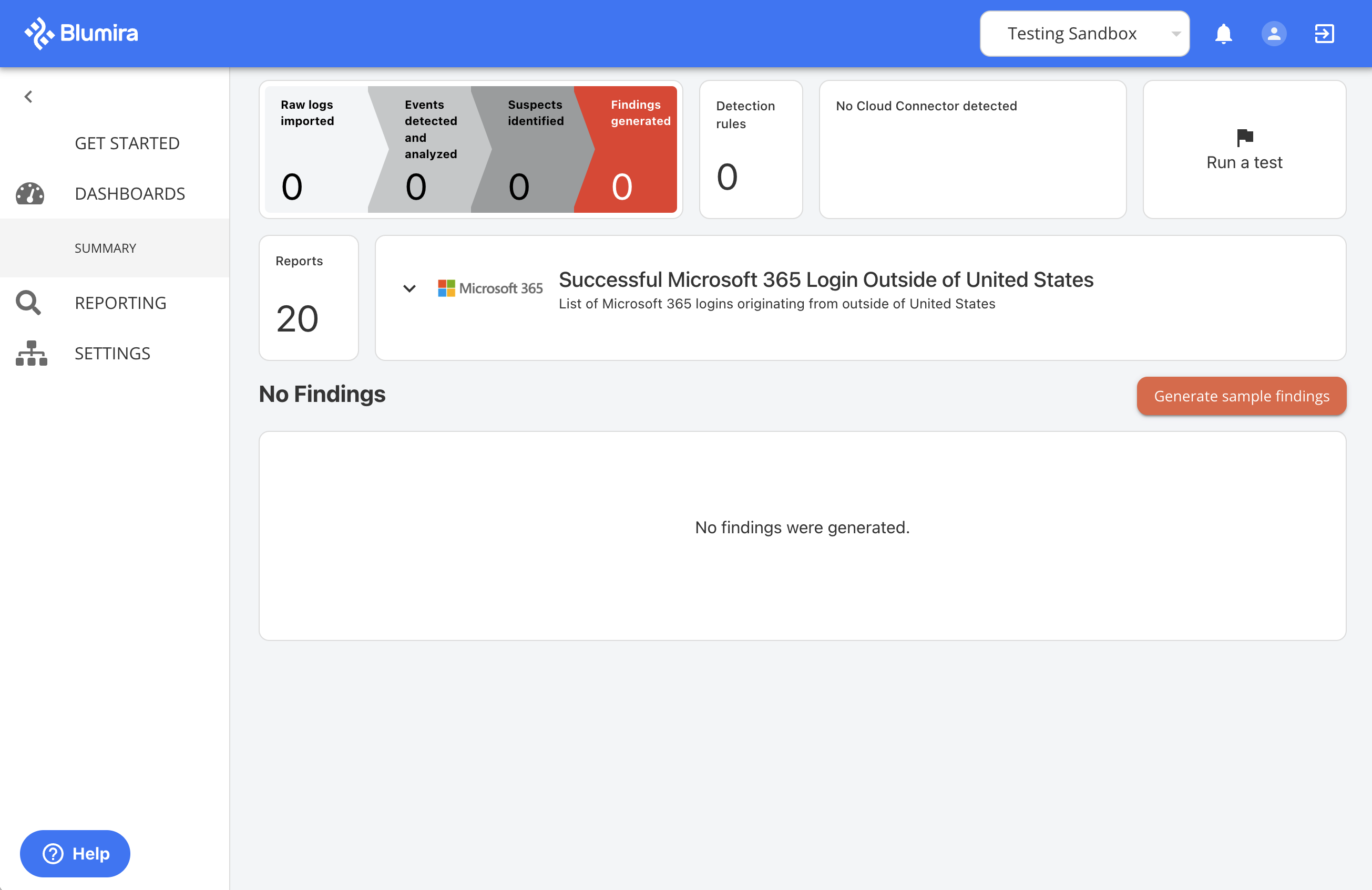The height and width of the screenshot is (890, 1372).
Task: Click the Reports count card
Action: [309, 298]
